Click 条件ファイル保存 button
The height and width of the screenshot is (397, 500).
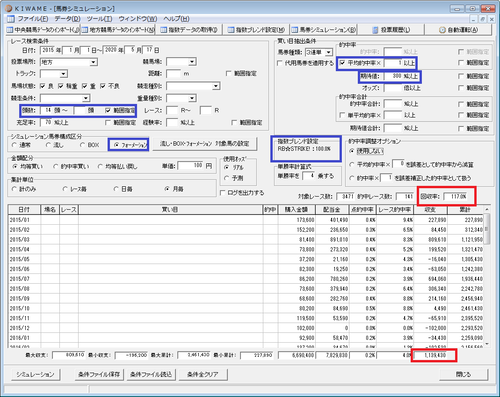pos(99,374)
